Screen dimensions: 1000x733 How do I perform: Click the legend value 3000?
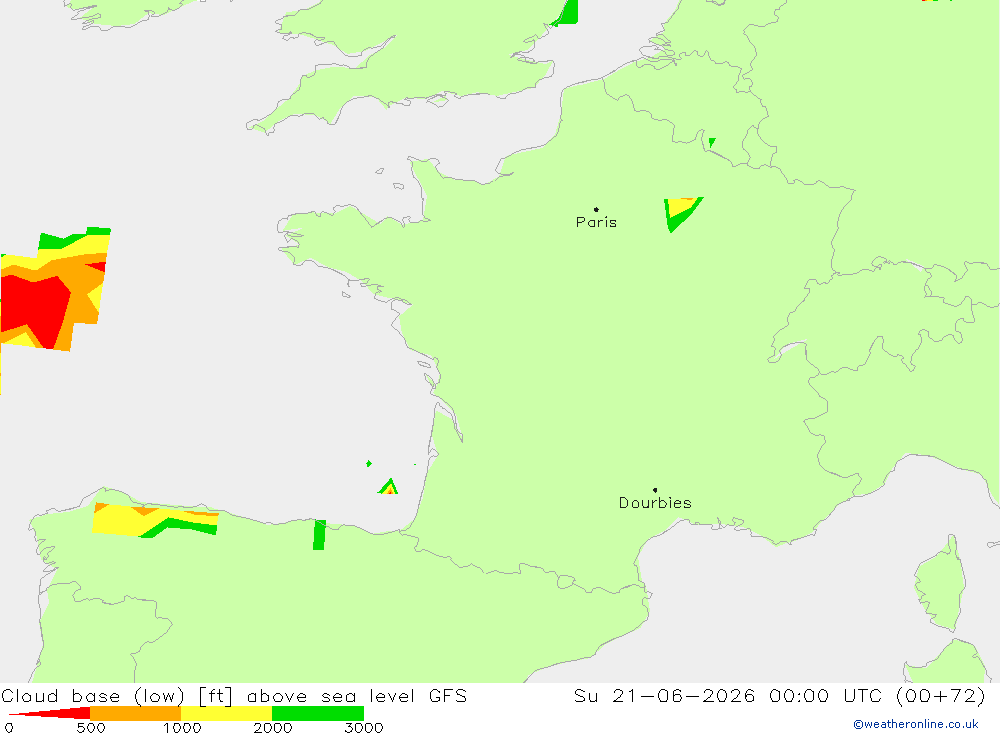click(364, 727)
